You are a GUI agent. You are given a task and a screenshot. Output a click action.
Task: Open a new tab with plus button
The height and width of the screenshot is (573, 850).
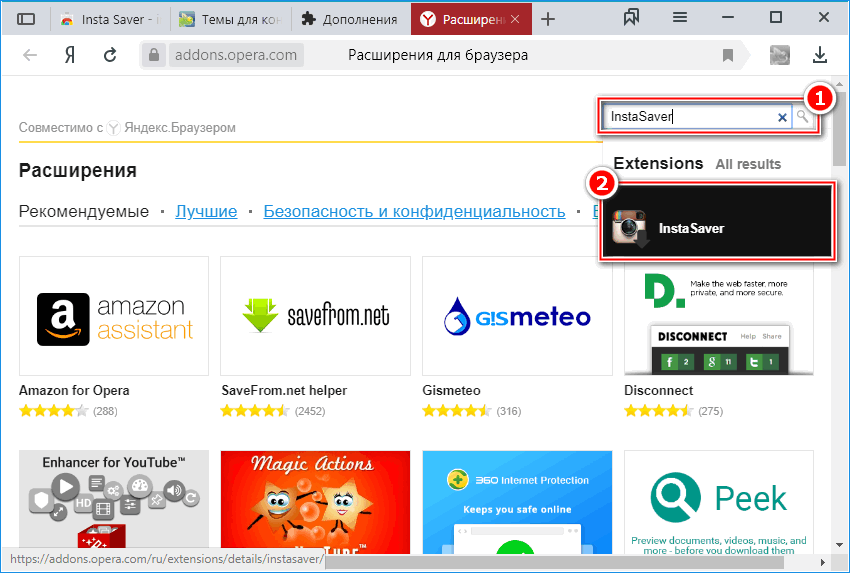point(547,19)
